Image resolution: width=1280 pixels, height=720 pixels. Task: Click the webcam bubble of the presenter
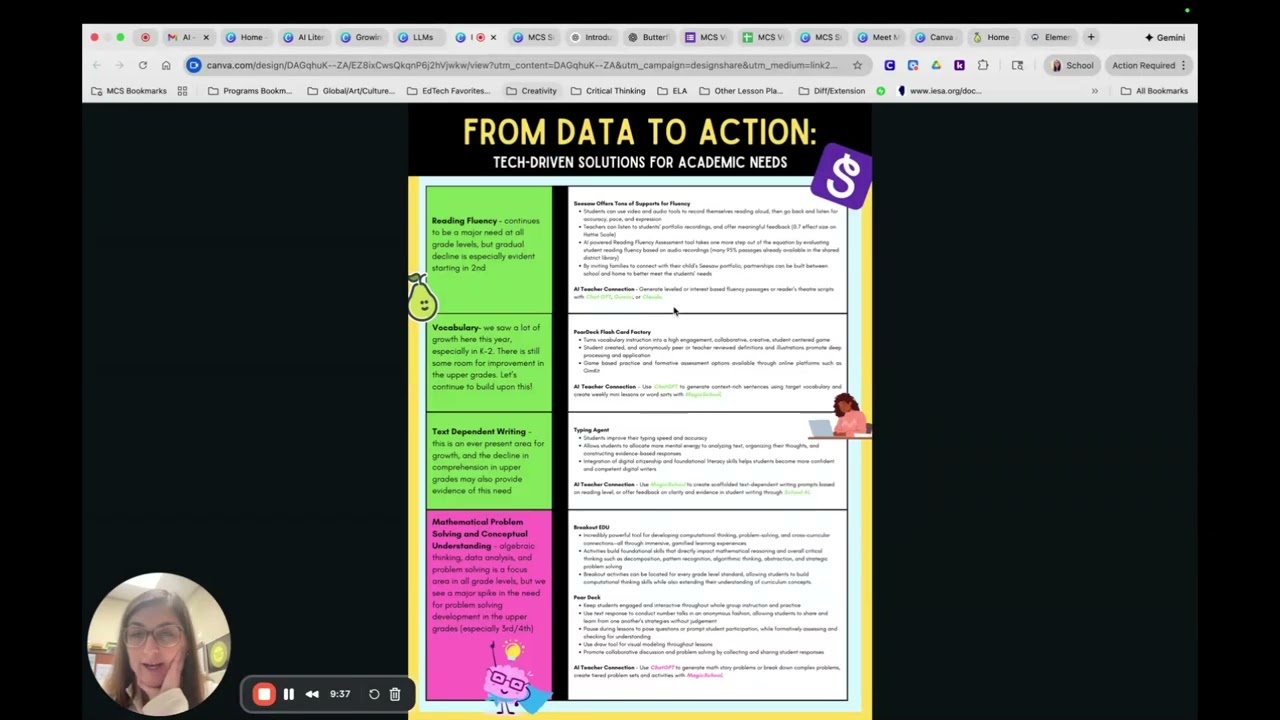click(x=158, y=643)
